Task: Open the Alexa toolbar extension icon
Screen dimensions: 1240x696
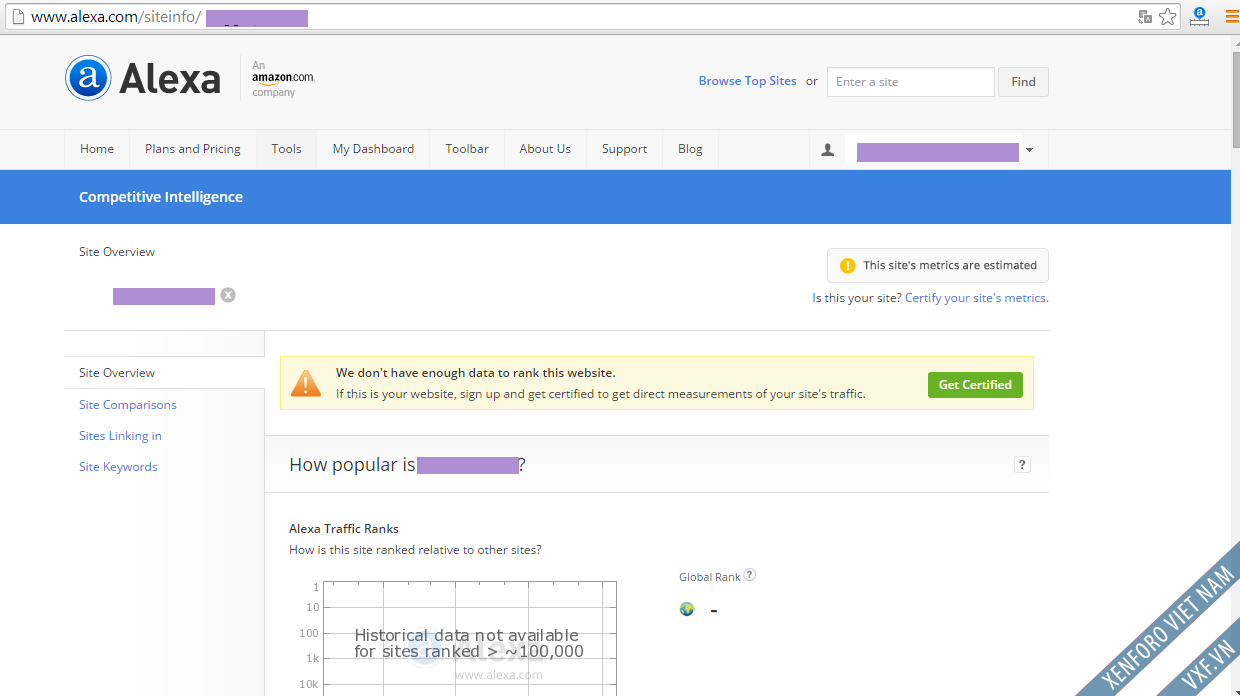Action: pos(1200,16)
